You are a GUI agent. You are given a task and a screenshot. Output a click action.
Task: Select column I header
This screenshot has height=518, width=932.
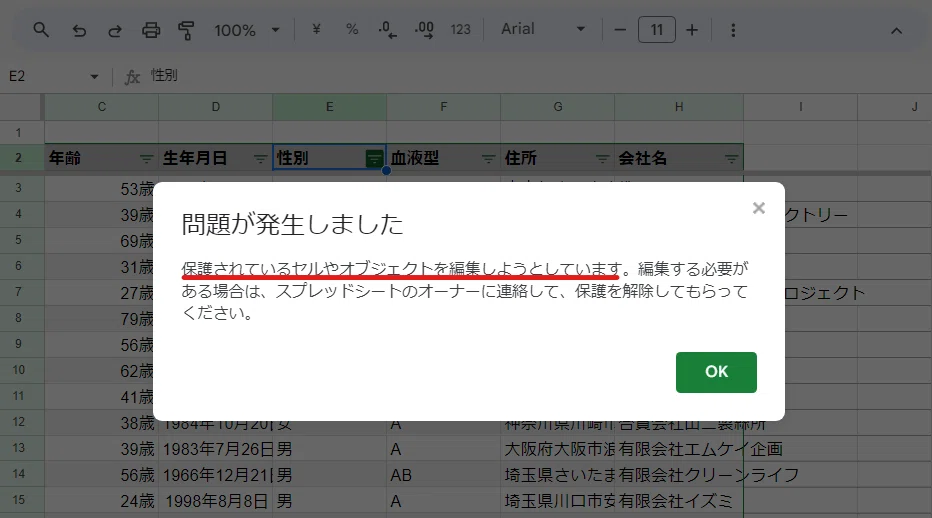[801, 106]
